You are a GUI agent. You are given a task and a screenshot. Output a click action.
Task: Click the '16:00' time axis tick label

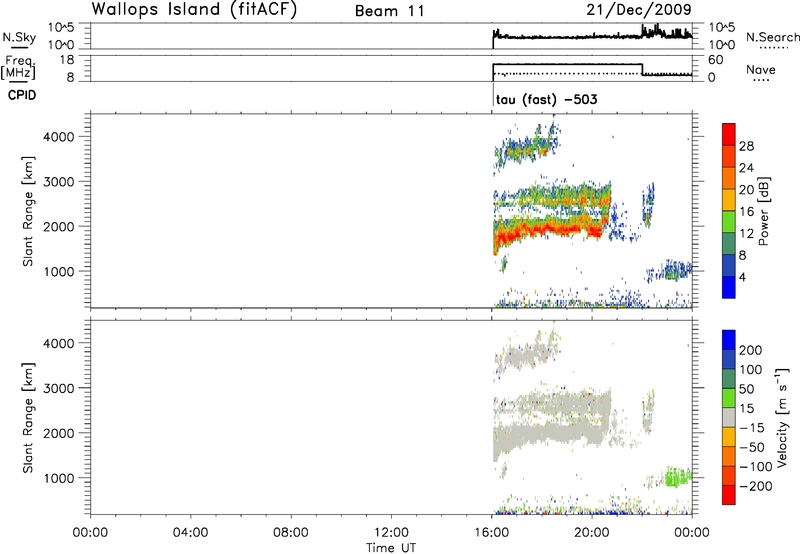pyautogui.click(x=491, y=533)
